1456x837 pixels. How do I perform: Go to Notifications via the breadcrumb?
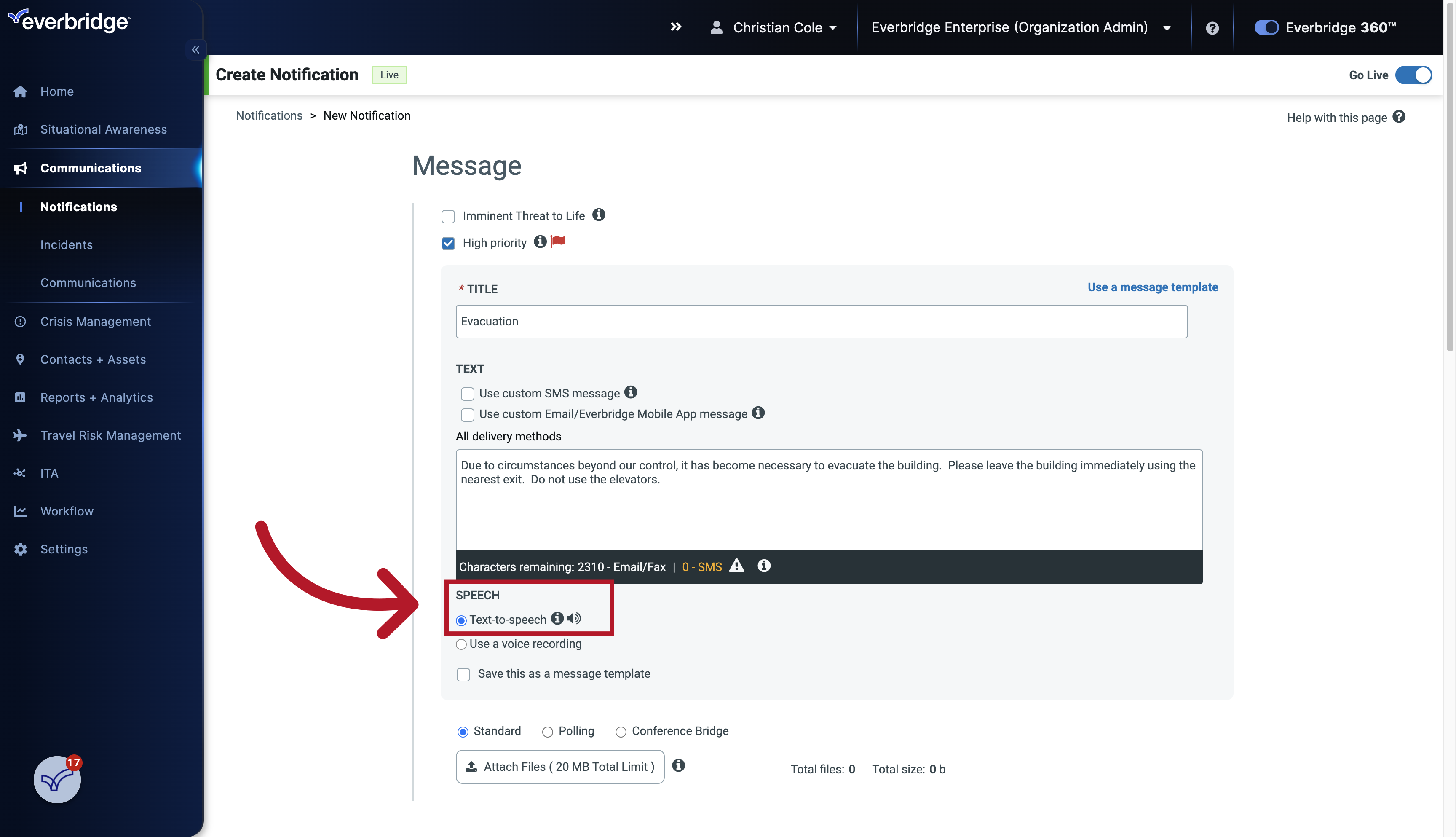(269, 115)
